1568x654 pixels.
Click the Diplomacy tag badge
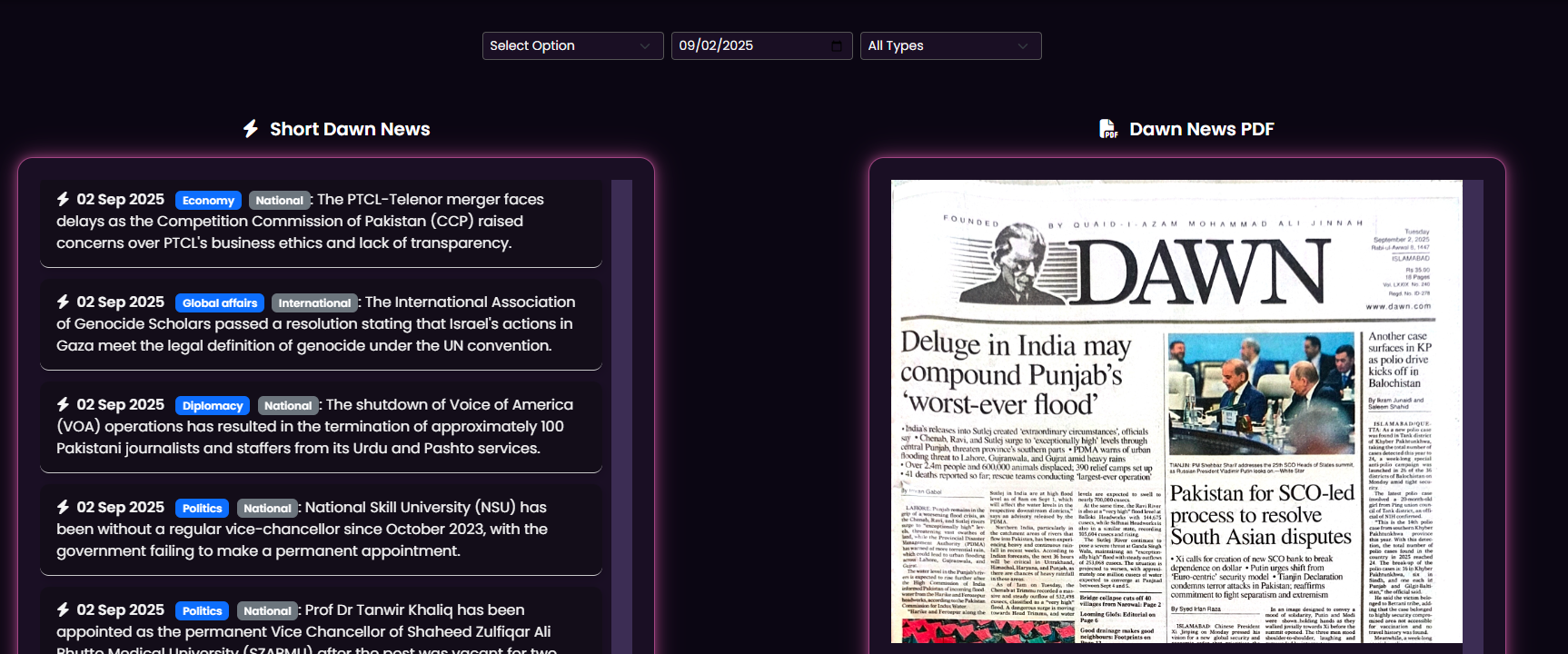click(x=213, y=406)
